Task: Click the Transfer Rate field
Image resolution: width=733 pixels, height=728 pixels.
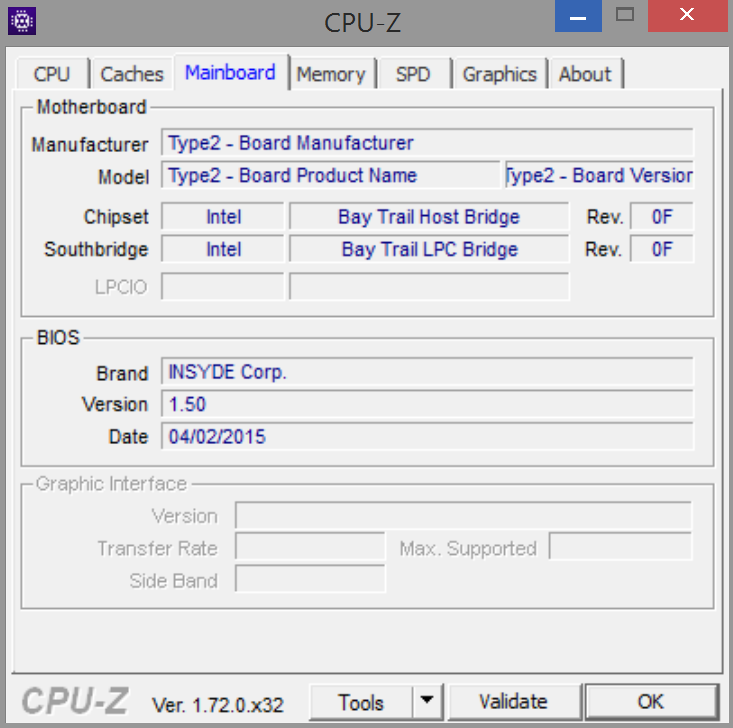Action: tap(310, 547)
